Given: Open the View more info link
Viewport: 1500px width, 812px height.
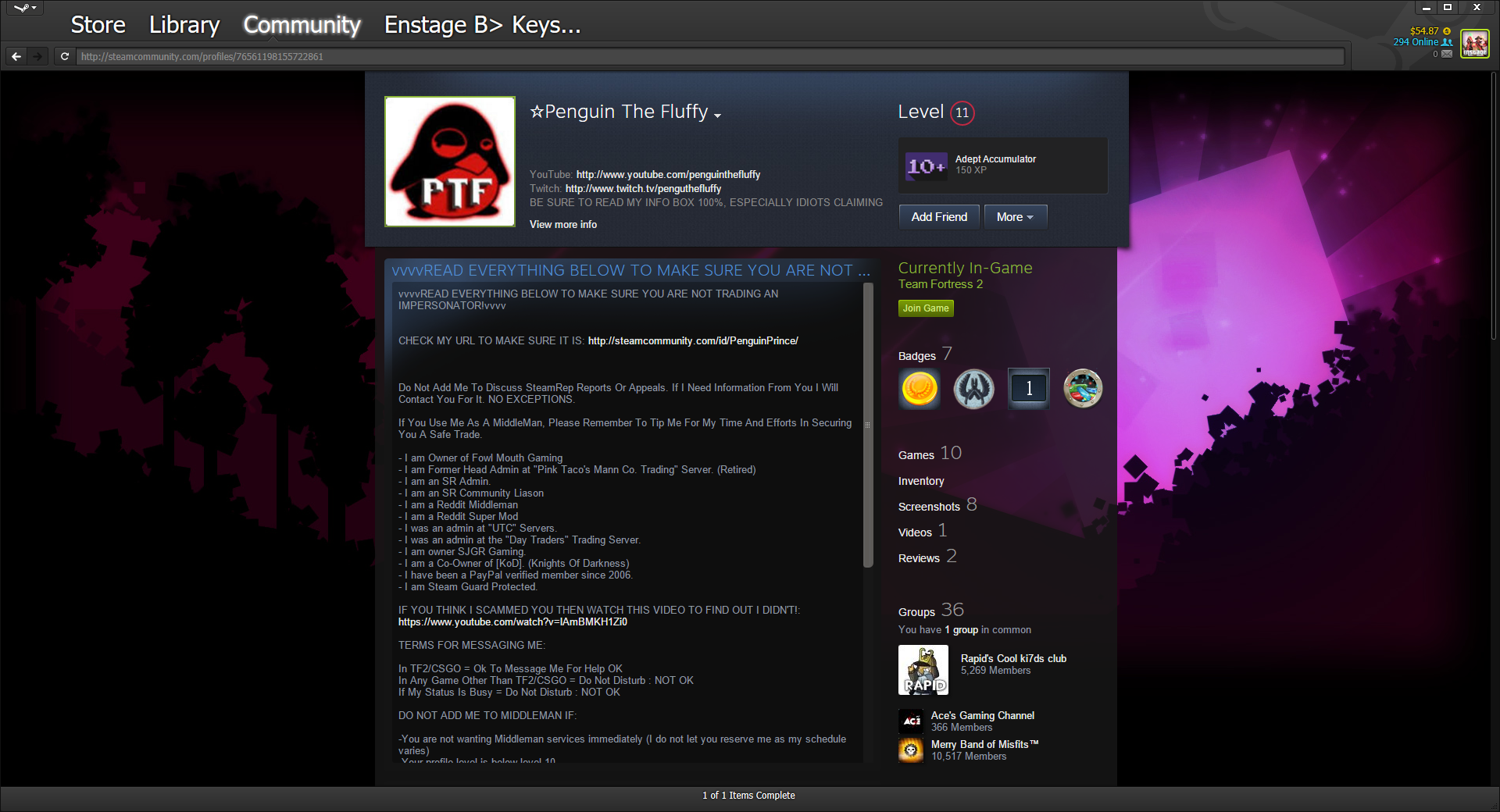Looking at the screenshot, I should click(x=562, y=224).
